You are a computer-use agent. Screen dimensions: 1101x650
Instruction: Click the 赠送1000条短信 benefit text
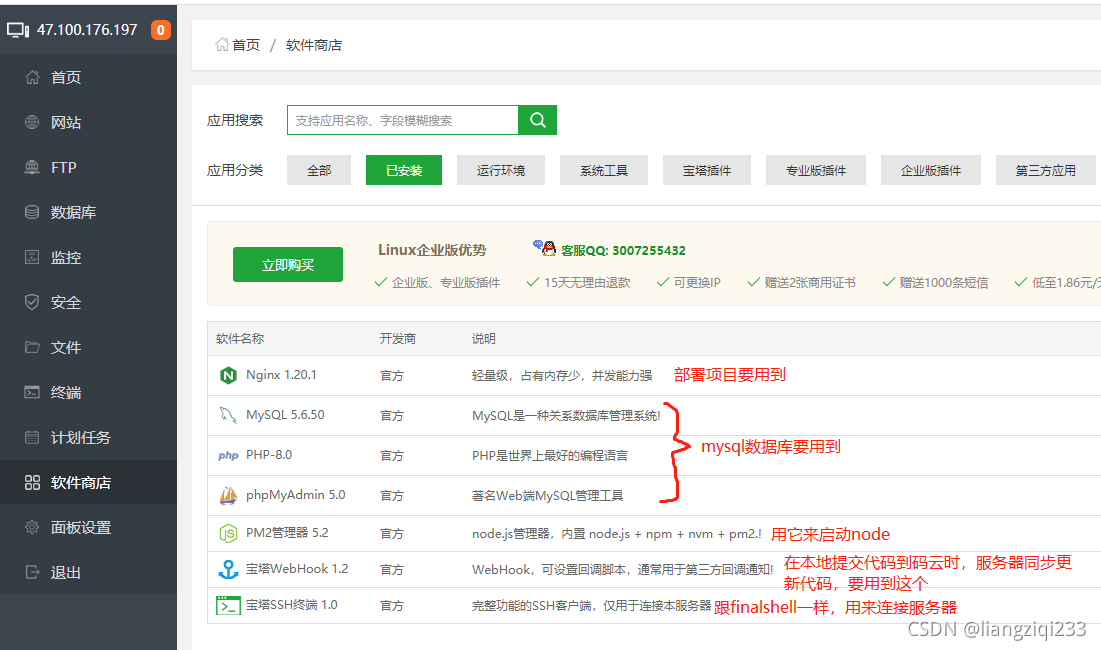pyautogui.click(x=944, y=282)
